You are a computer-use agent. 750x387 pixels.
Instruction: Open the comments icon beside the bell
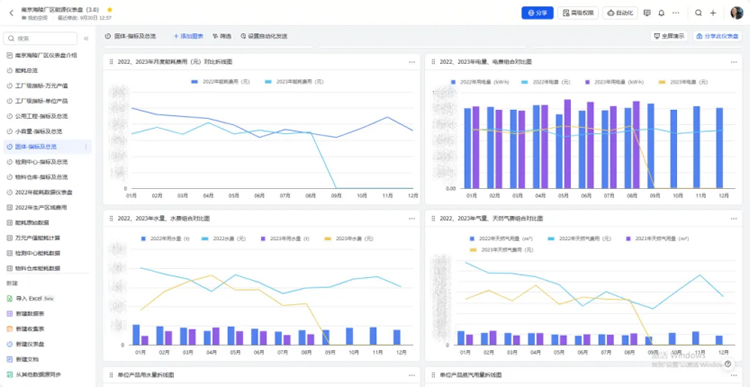[647, 13]
